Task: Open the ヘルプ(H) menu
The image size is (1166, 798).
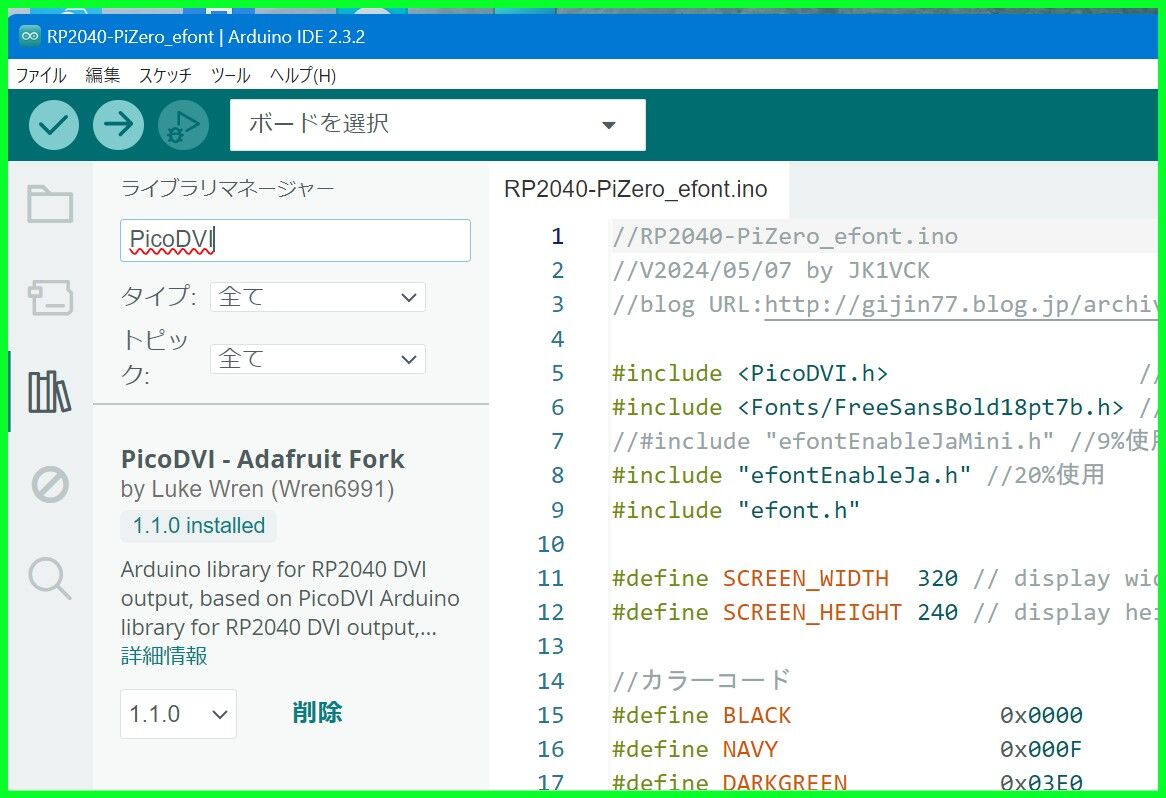Action: point(303,75)
